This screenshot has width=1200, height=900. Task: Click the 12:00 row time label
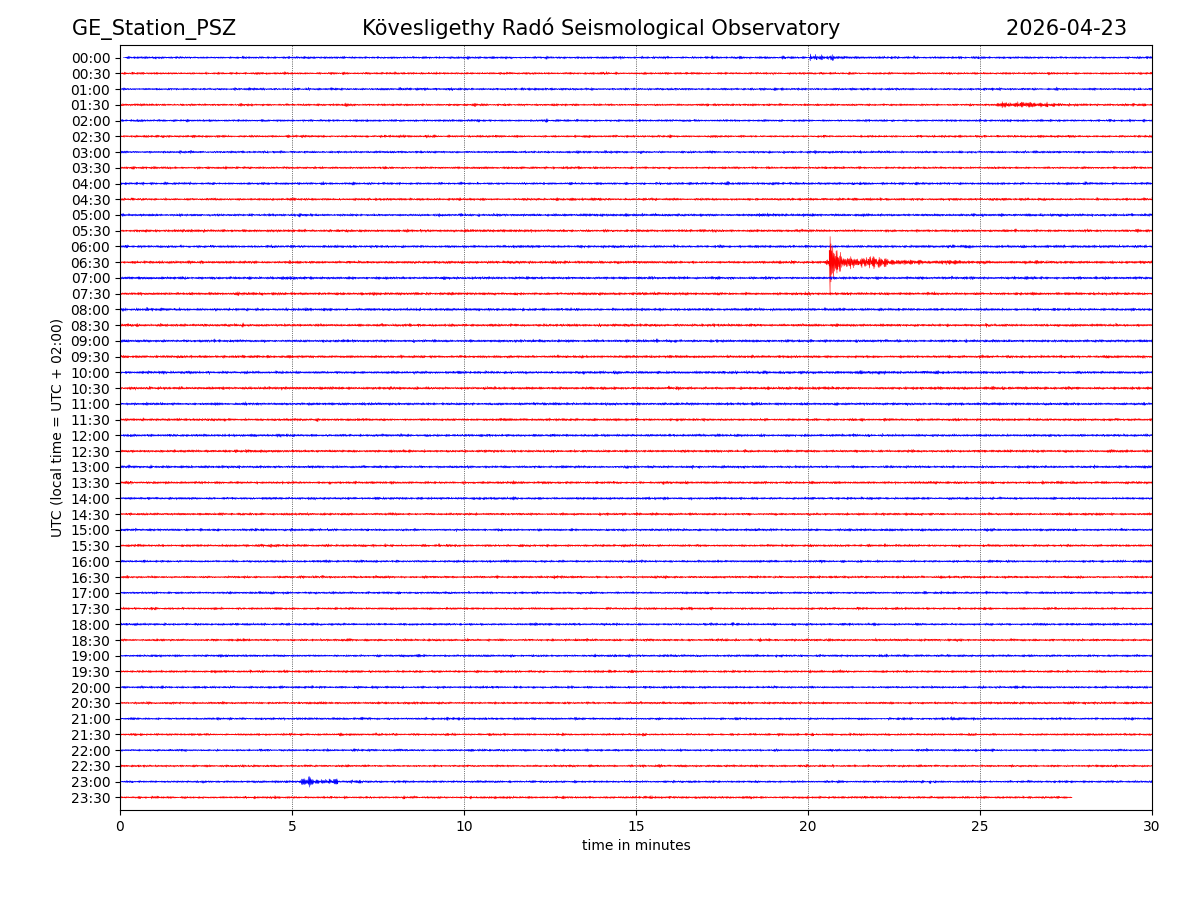point(91,436)
